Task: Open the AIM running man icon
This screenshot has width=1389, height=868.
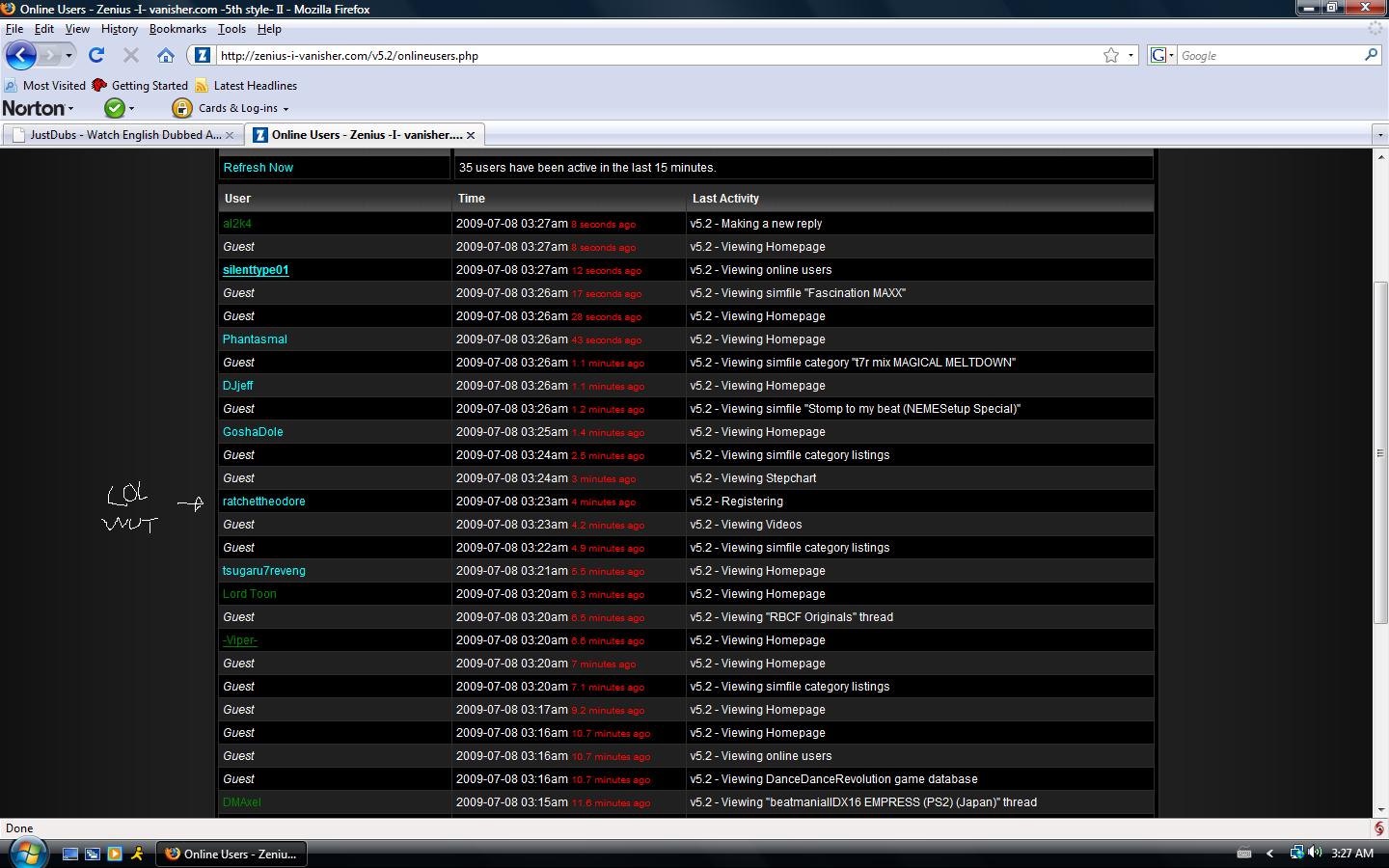Action: (137, 854)
